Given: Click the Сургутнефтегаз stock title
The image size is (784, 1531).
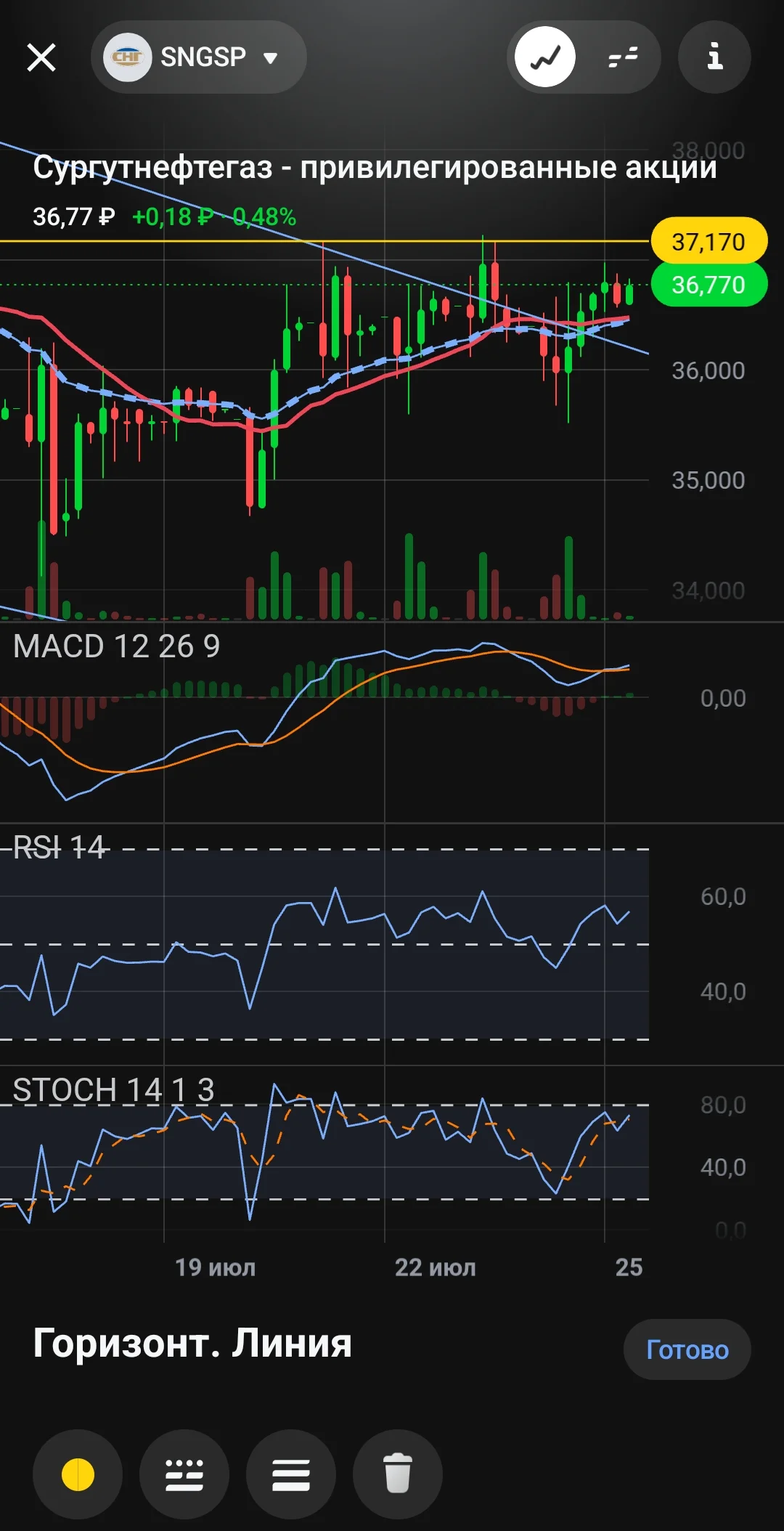Looking at the screenshot, I should point(375,168).
